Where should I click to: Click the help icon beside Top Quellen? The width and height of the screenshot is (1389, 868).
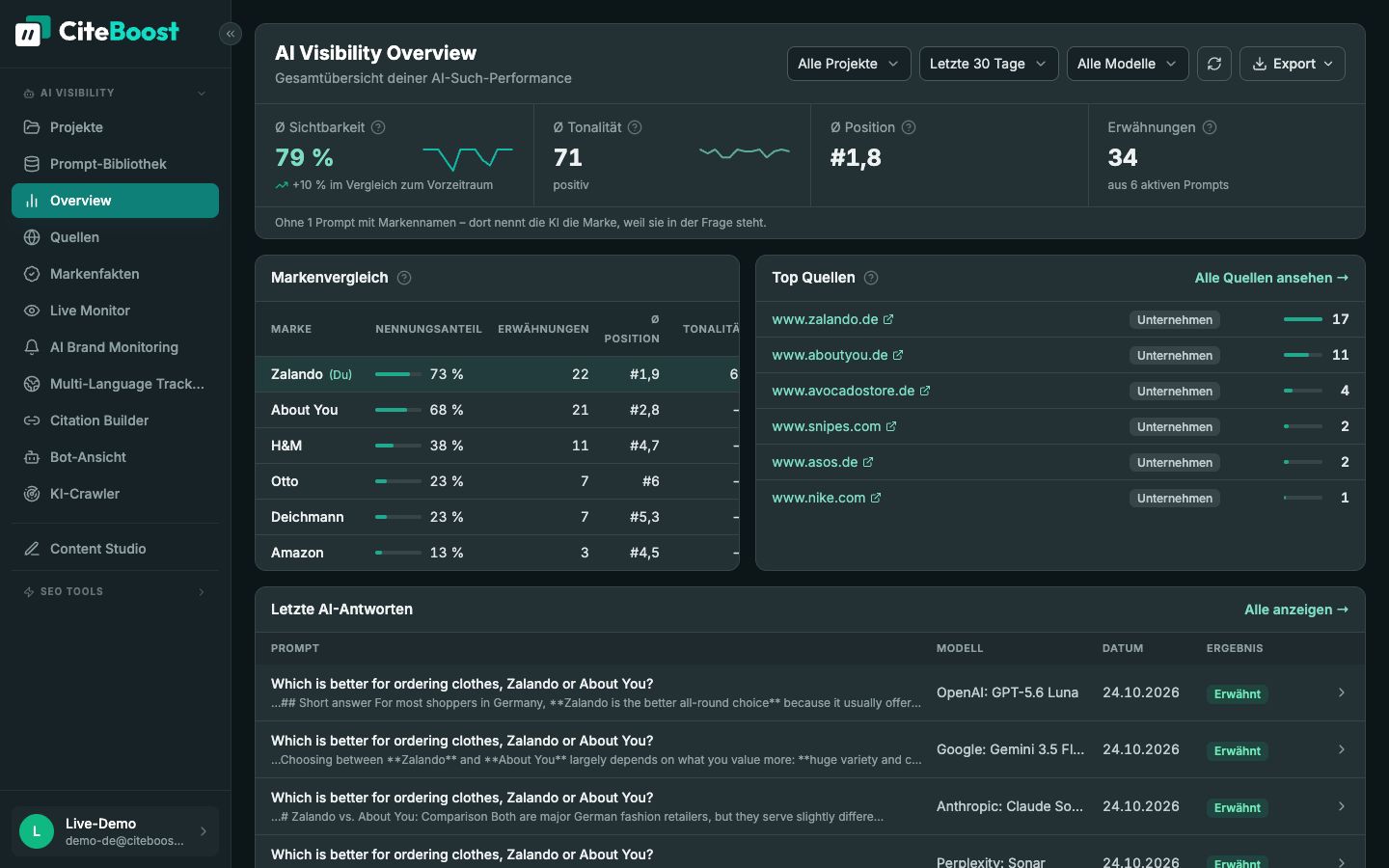click(871, 278)
